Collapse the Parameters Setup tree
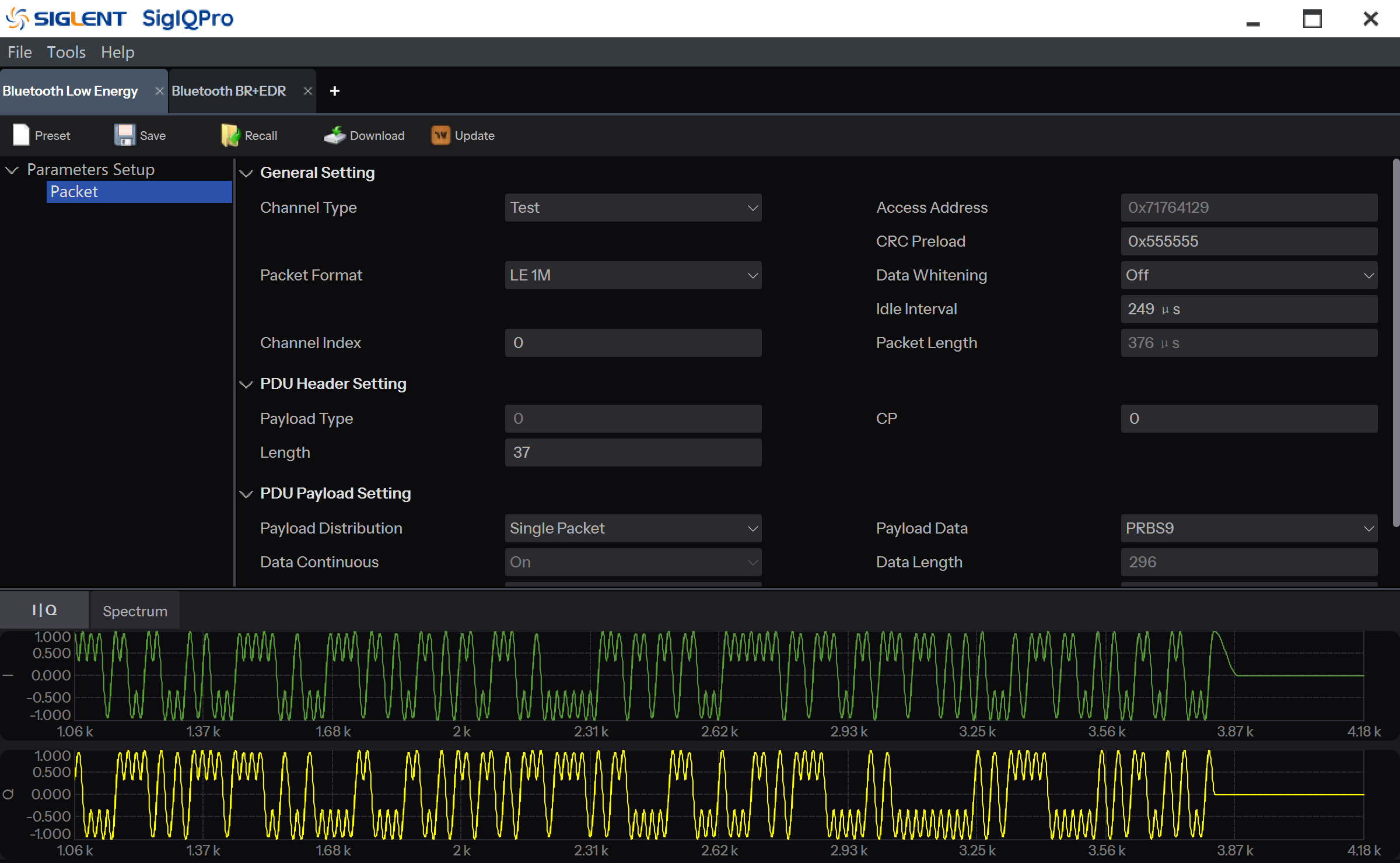 point(12,170)
